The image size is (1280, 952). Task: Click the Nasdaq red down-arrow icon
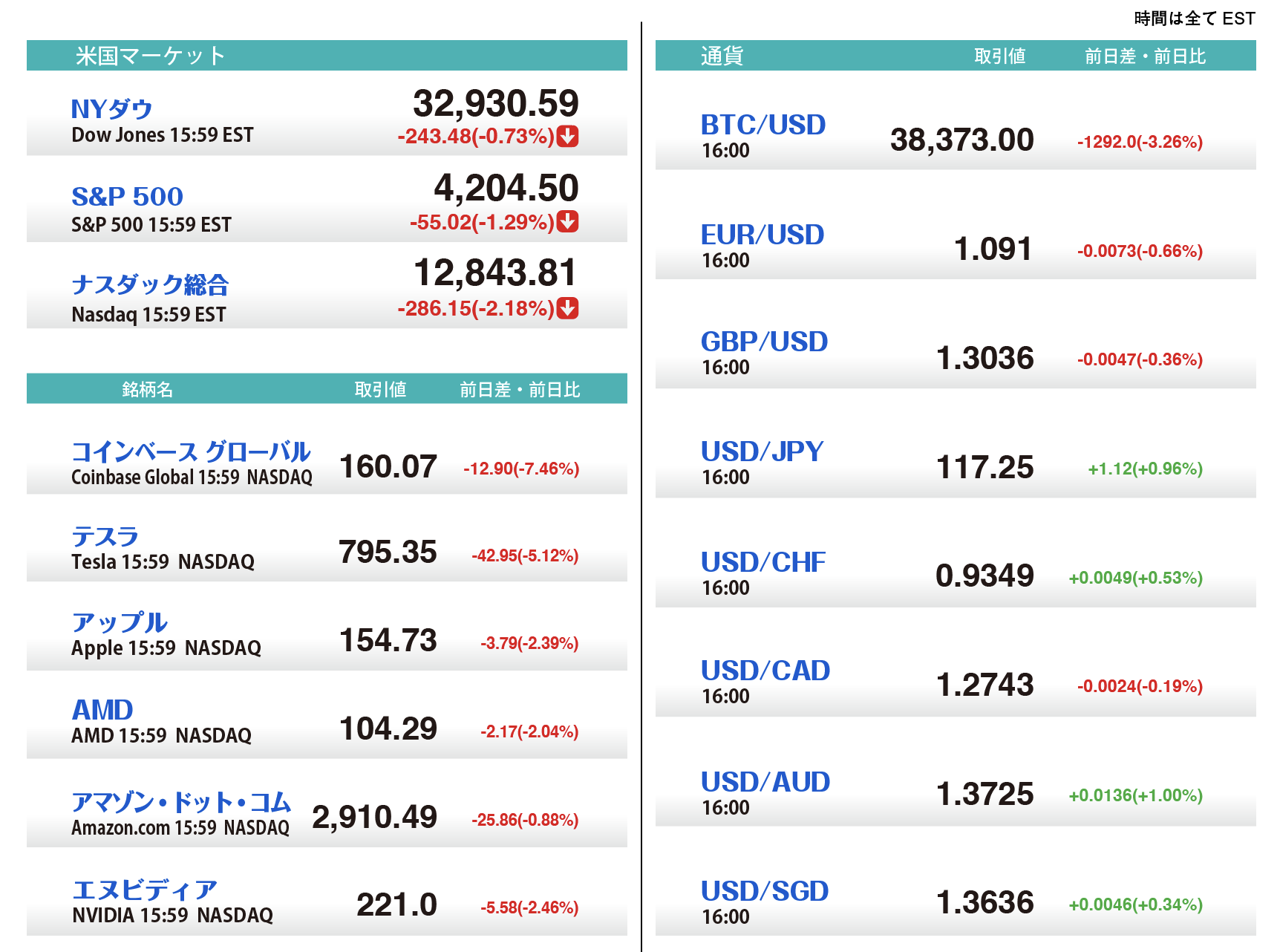(x=568, y=308)
